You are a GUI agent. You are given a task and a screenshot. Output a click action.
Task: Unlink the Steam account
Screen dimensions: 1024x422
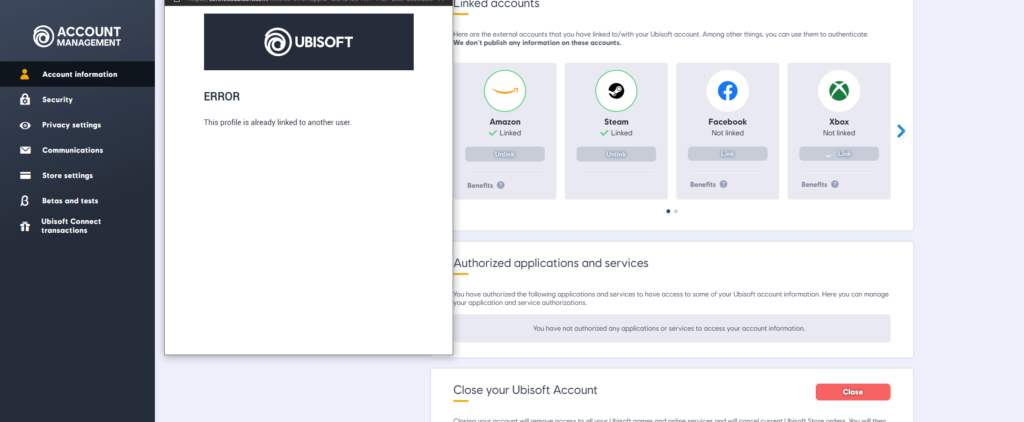pos(616,154)
